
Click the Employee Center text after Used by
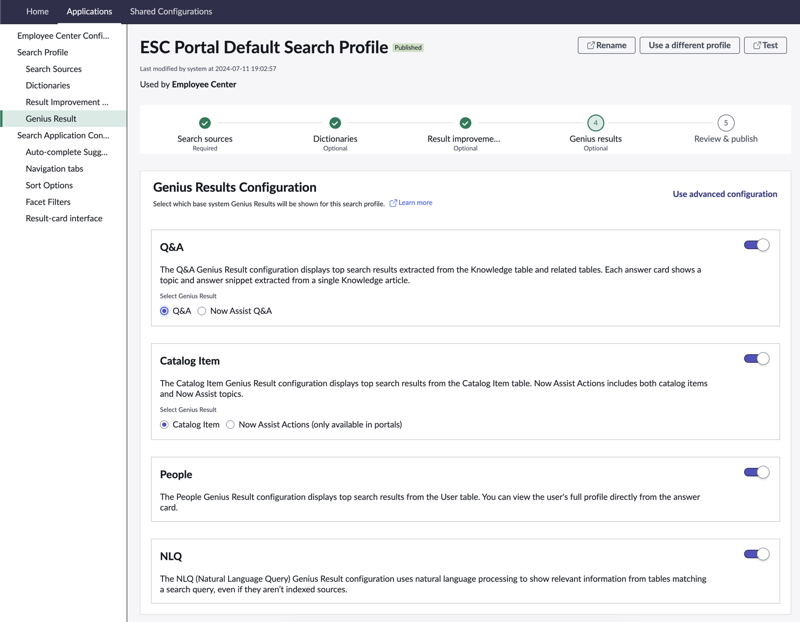(204, 84)
